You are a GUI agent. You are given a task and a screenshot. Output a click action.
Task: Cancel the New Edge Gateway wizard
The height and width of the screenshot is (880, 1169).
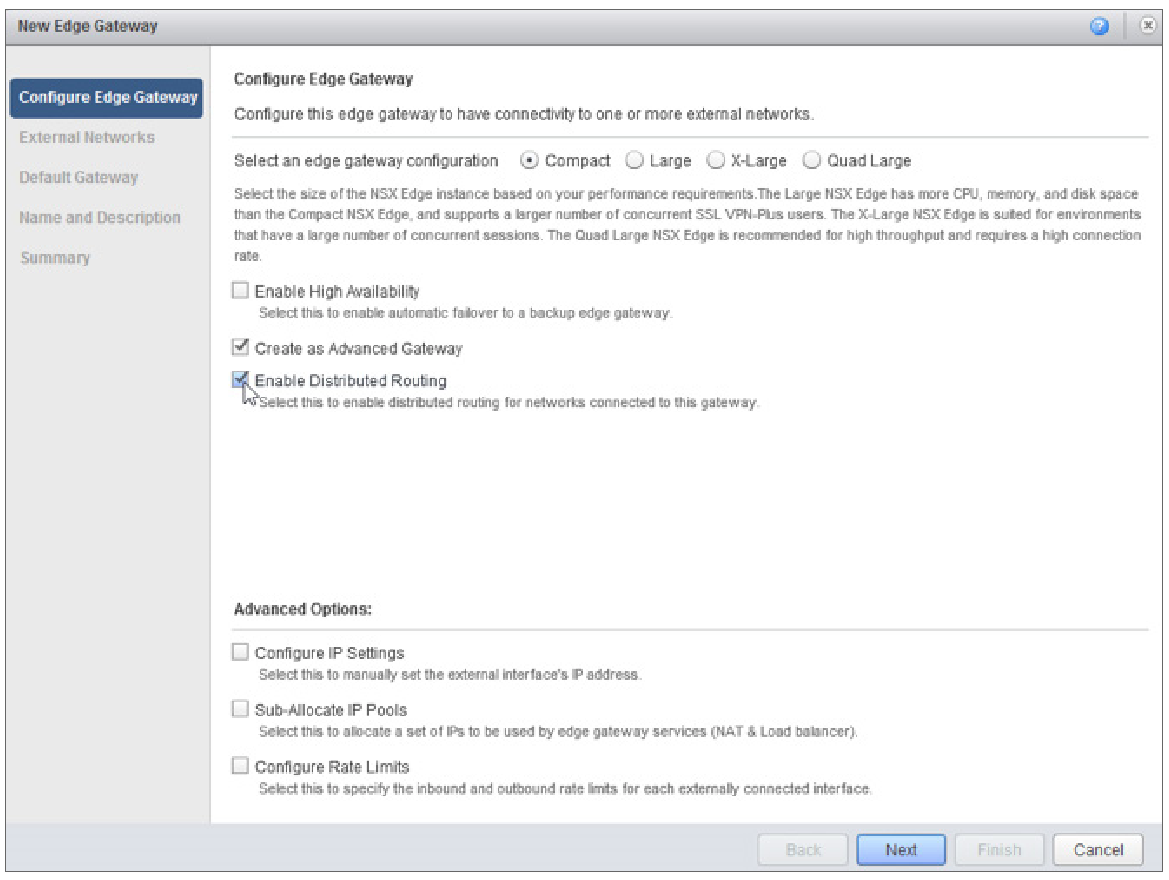[1098, 849]
